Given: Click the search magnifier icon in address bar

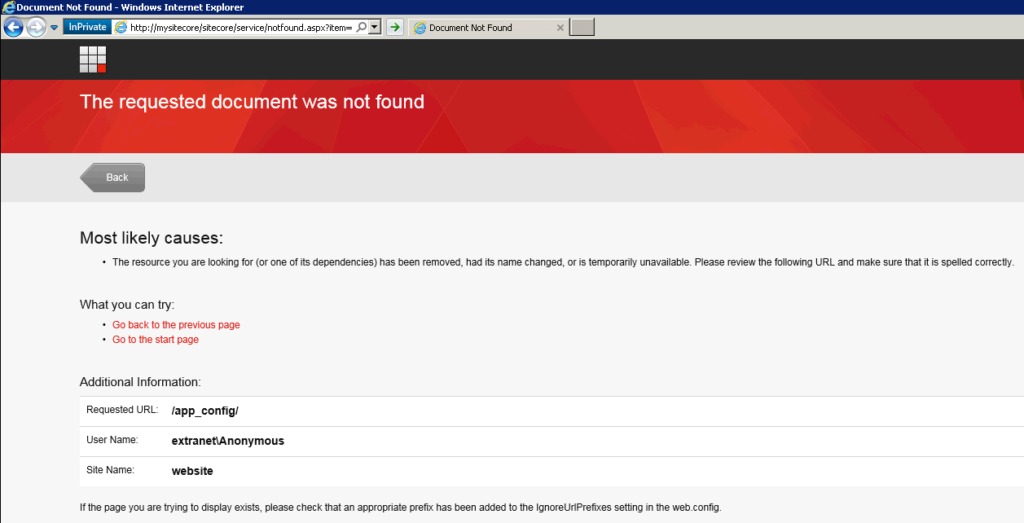Looking at the screenshot, I should pyautogui.click(x=361, y=27).
